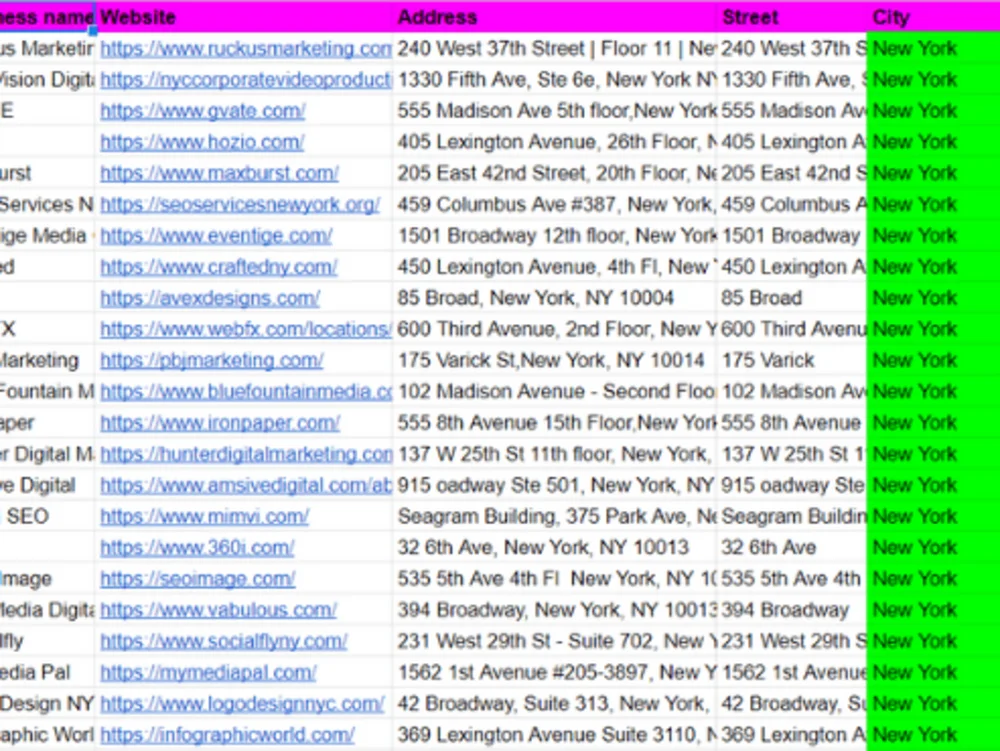Open the www.logodesignnyc.com link
Viewport: 1000px width, 751px height.
point(242,704)
